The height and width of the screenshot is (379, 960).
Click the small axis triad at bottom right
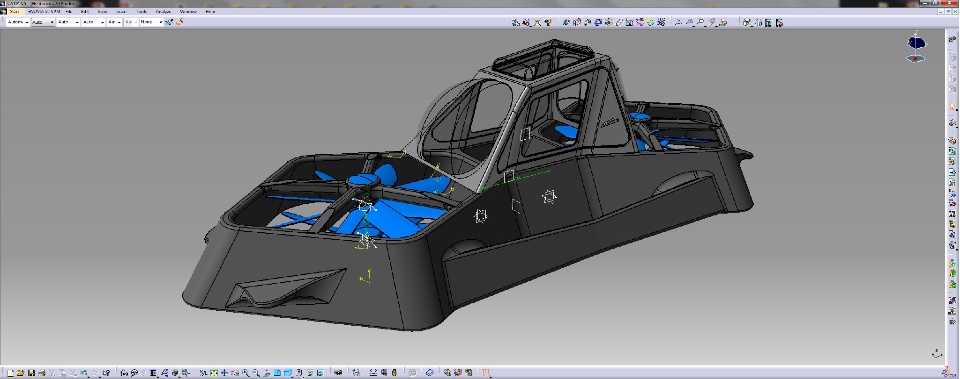coord(937,353)
